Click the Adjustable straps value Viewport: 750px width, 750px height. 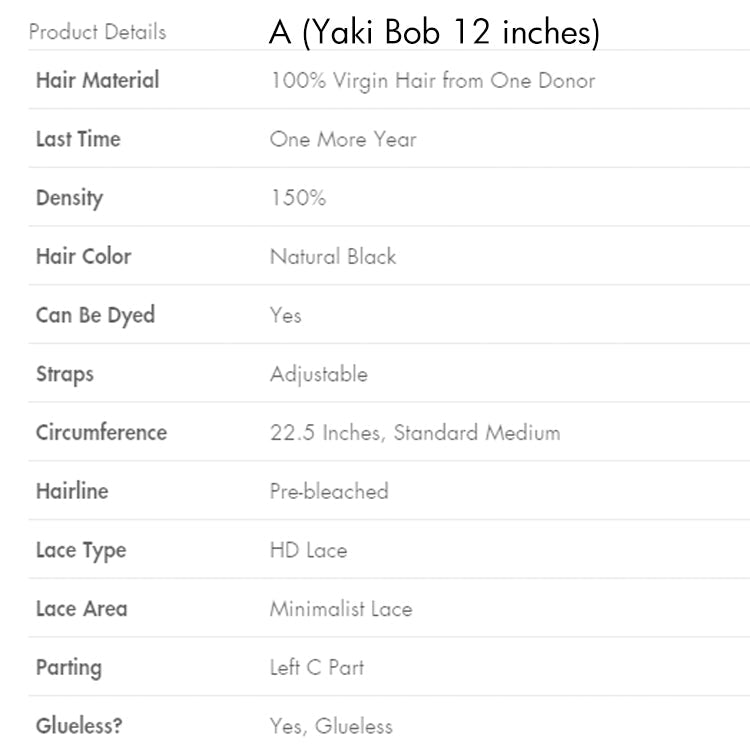click(x=318, y=375)
